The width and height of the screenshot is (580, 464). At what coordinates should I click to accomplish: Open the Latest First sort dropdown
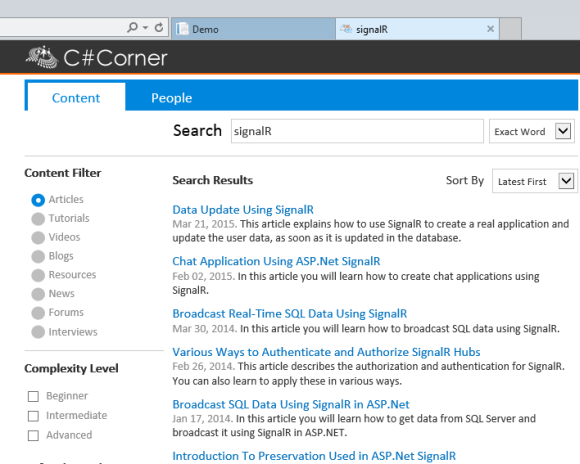tap(566, 181)
